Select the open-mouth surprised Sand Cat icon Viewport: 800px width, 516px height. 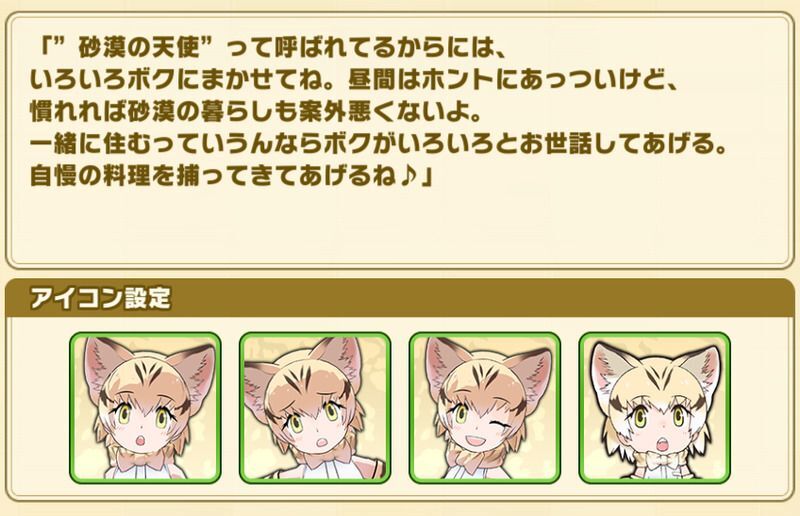point(145,407)
